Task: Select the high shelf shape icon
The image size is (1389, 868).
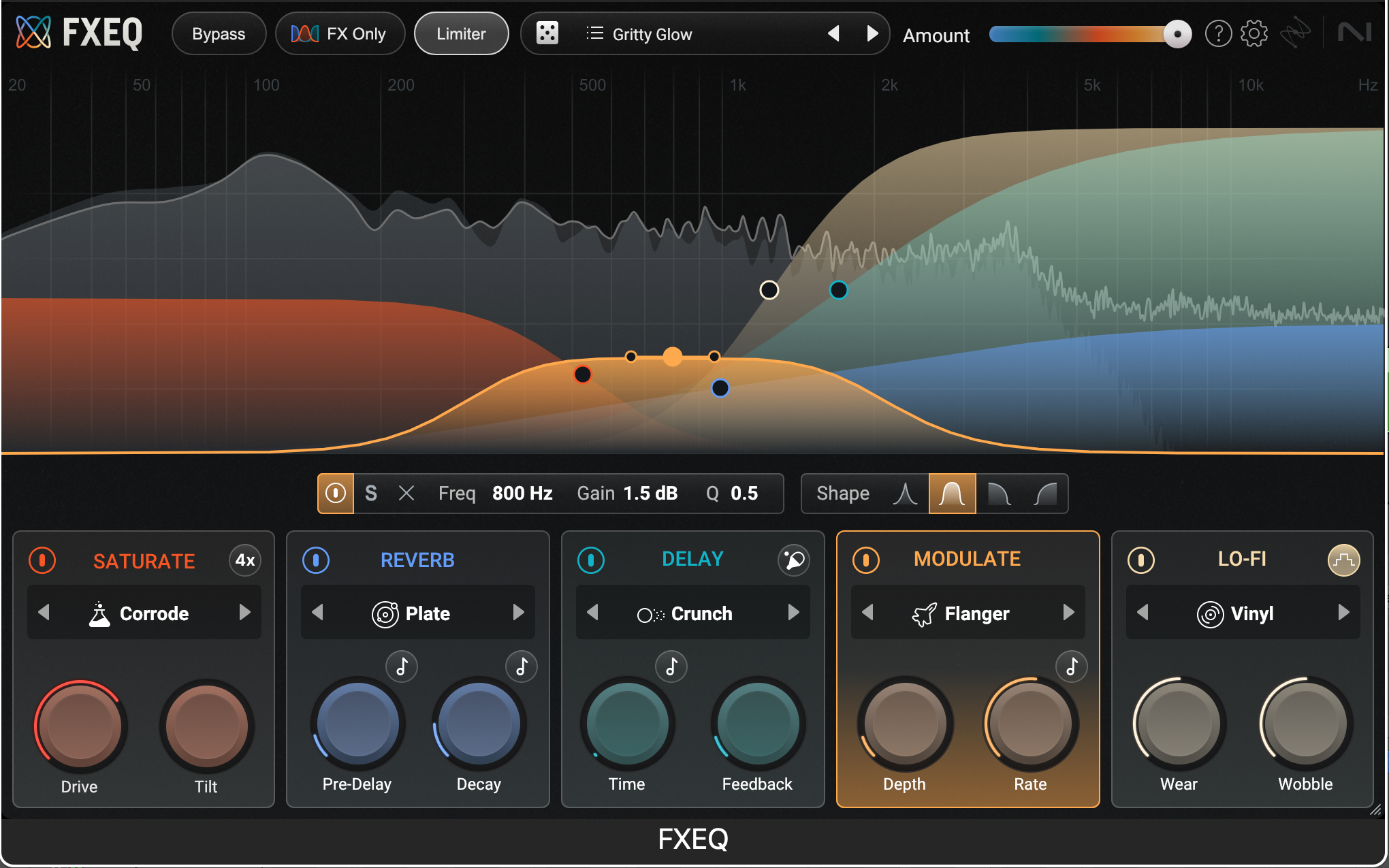Action: (x=1045, y=494)
